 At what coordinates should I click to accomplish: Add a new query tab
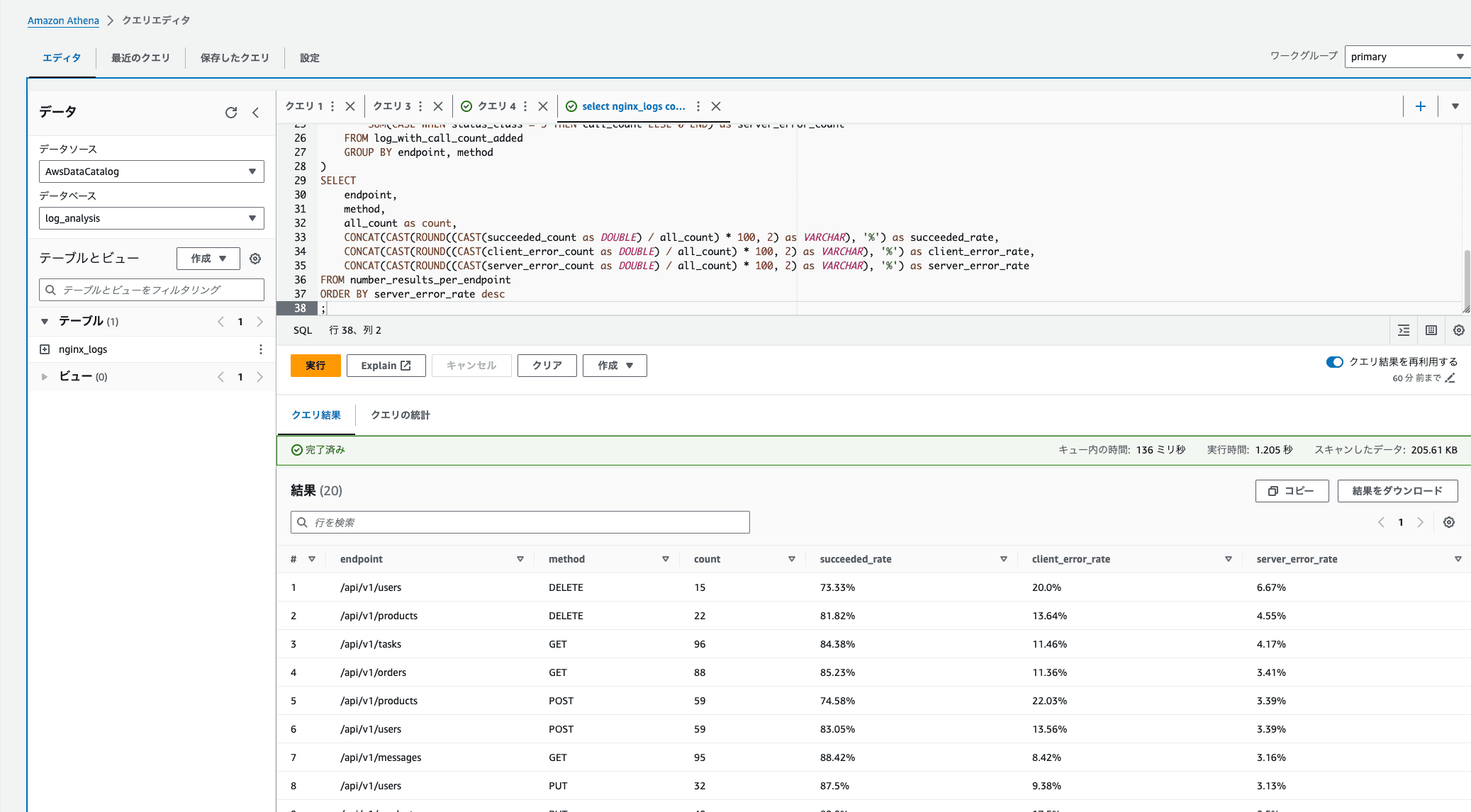click(1421, 106)
